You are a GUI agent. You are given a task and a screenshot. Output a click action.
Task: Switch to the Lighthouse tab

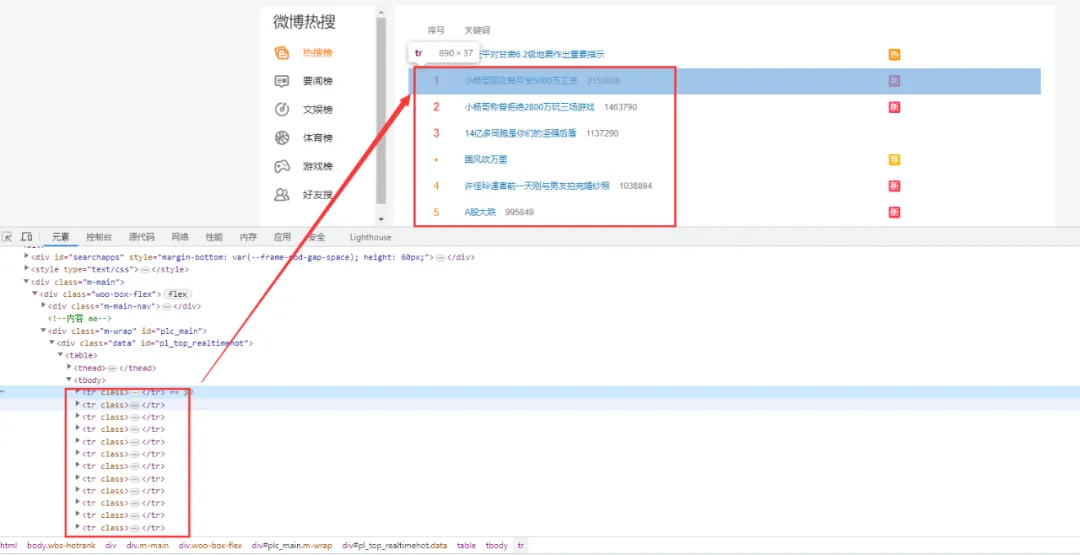(371, 237)
